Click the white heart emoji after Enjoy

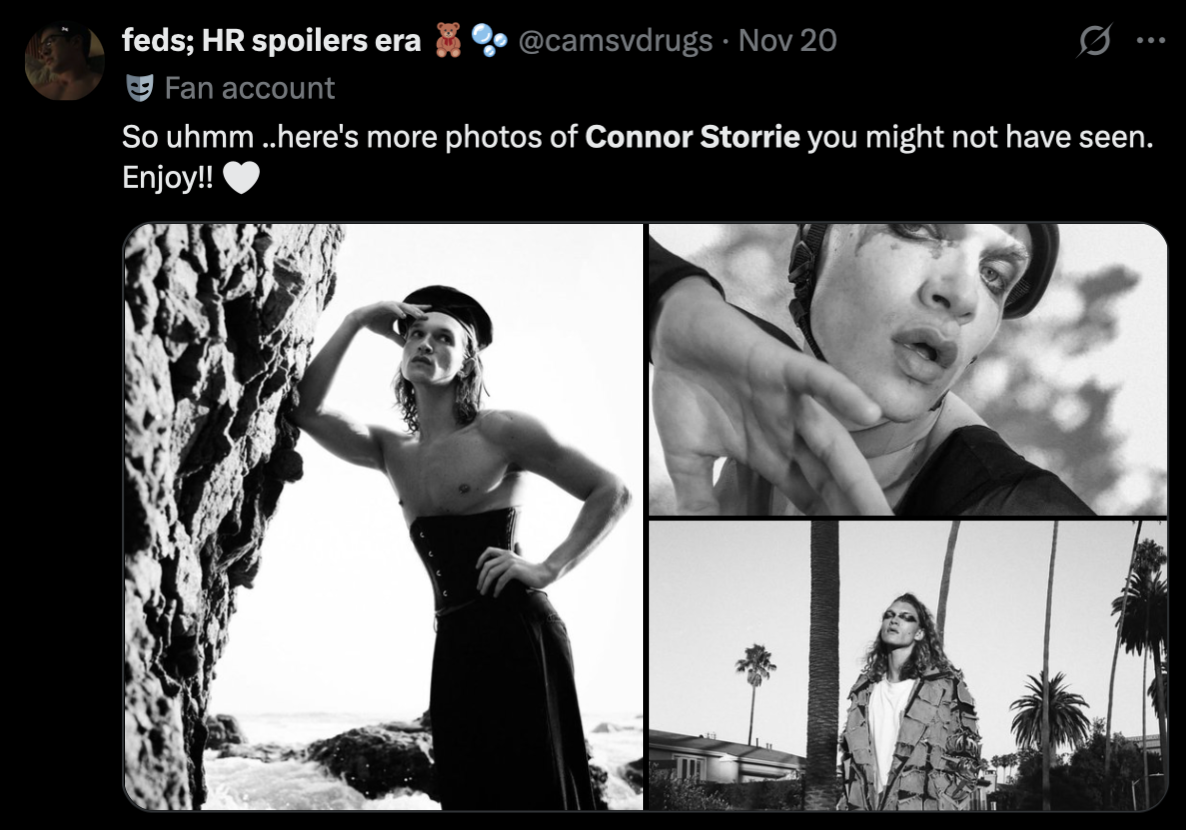tap(241, 178)
